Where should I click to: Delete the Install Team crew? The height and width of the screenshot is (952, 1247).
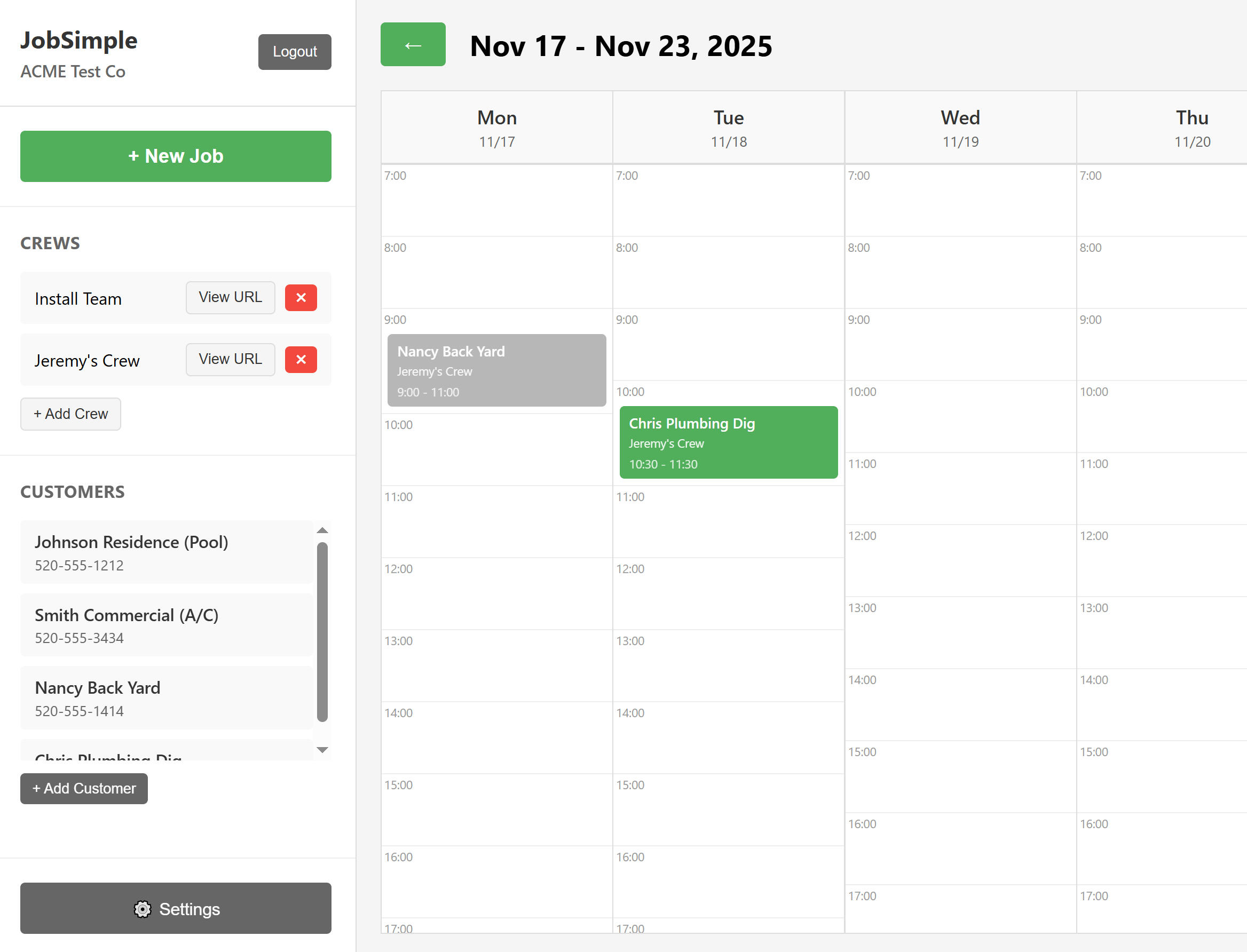[x=301, y=298]
